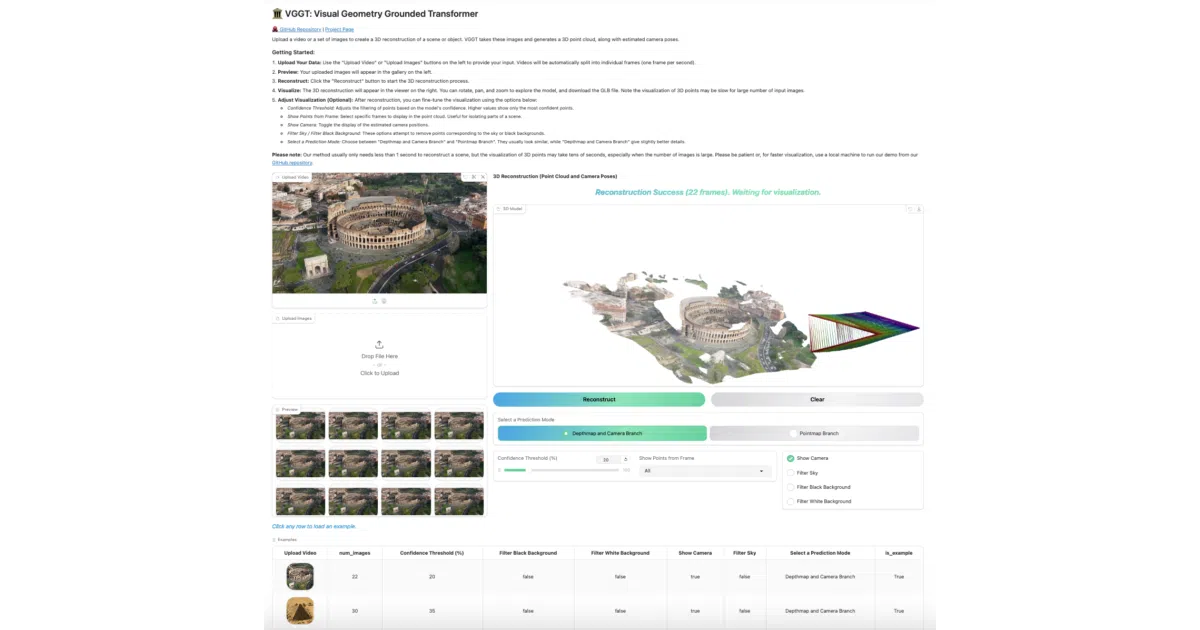Download the 3D model GLB file
Image resolution: width=1200 pixels, height=630 pixels.
tap(918, 209)
